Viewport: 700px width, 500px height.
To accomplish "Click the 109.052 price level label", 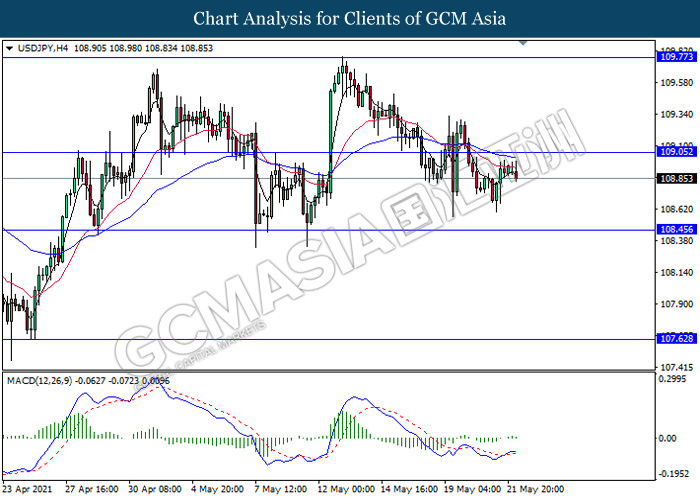I will (x=677, y=152).
